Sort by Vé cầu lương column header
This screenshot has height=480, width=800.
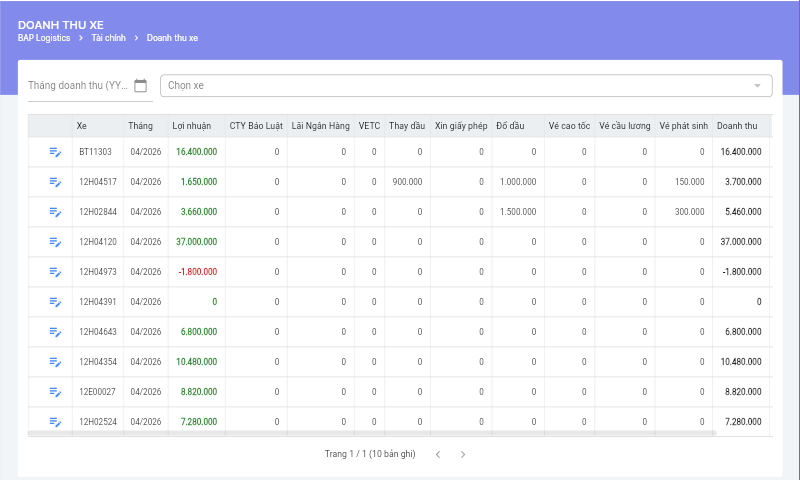coord(624,126)
